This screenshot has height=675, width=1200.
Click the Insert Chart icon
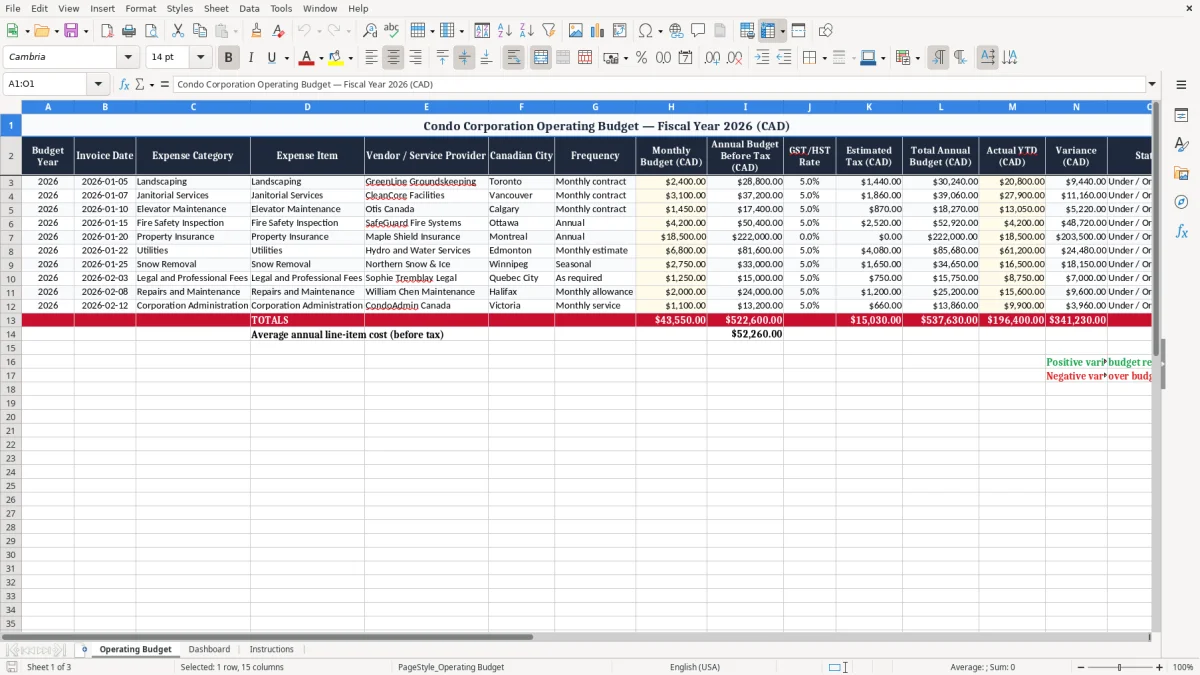click(x=598, y=31)
